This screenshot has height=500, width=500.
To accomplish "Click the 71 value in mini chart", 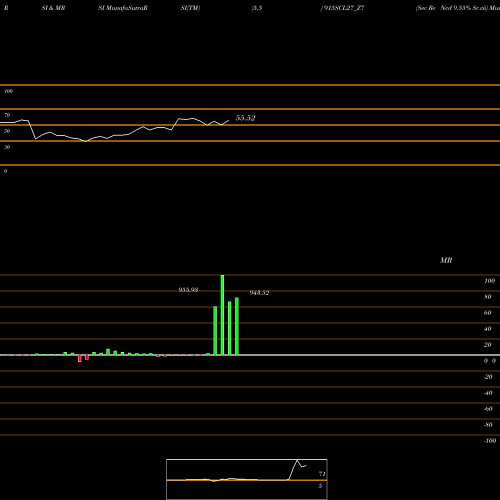I will pyautogui.click(x=322, y=474).
